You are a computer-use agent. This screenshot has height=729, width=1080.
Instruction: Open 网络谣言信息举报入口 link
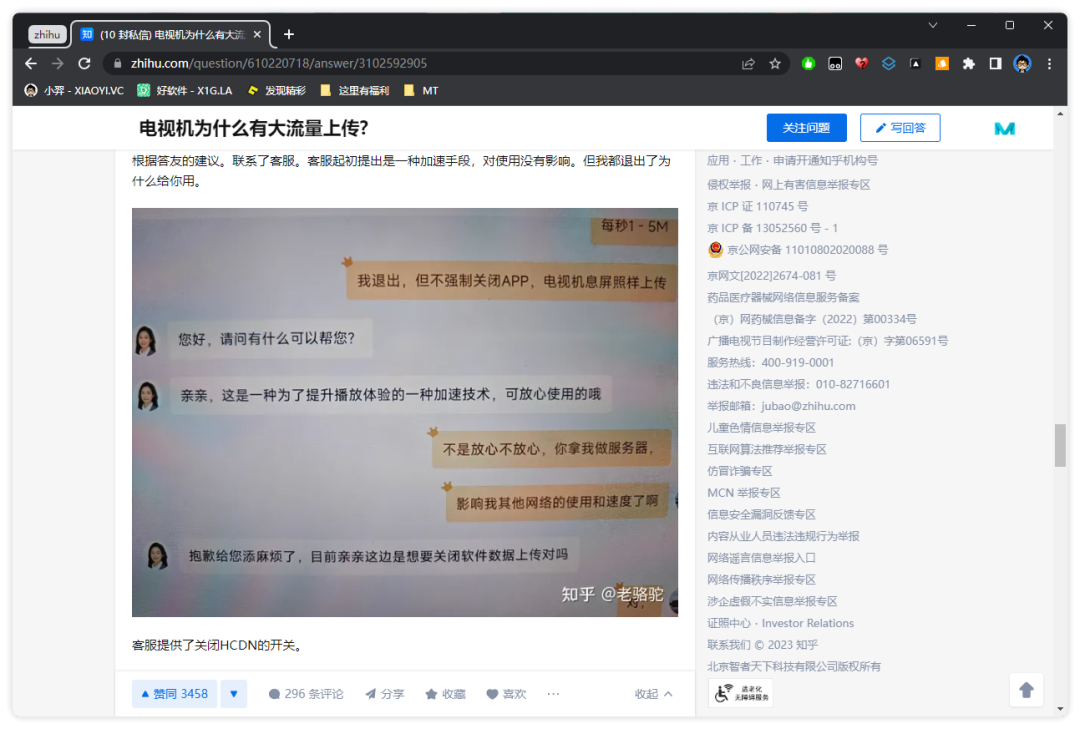coord(762,557)
